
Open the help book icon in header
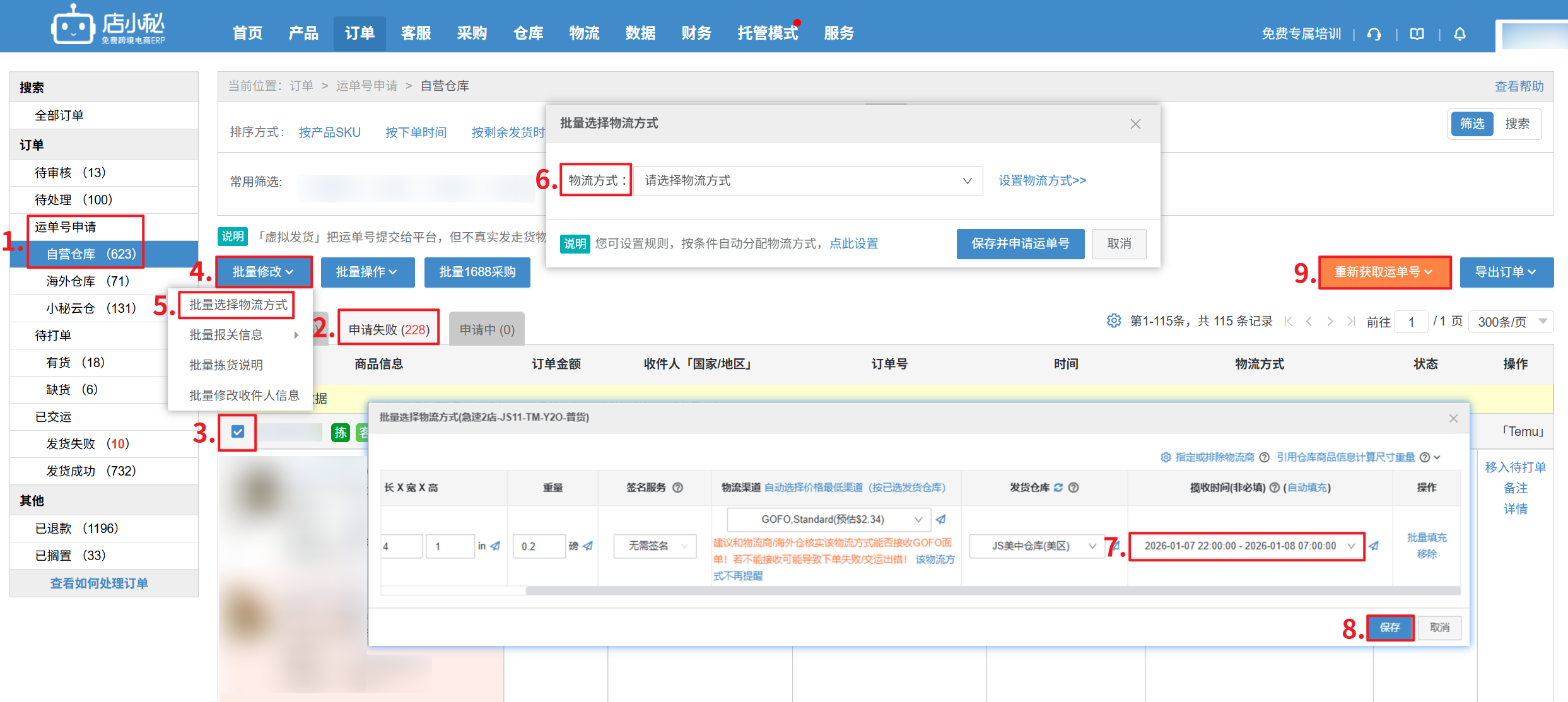(x=1417, y=34)
